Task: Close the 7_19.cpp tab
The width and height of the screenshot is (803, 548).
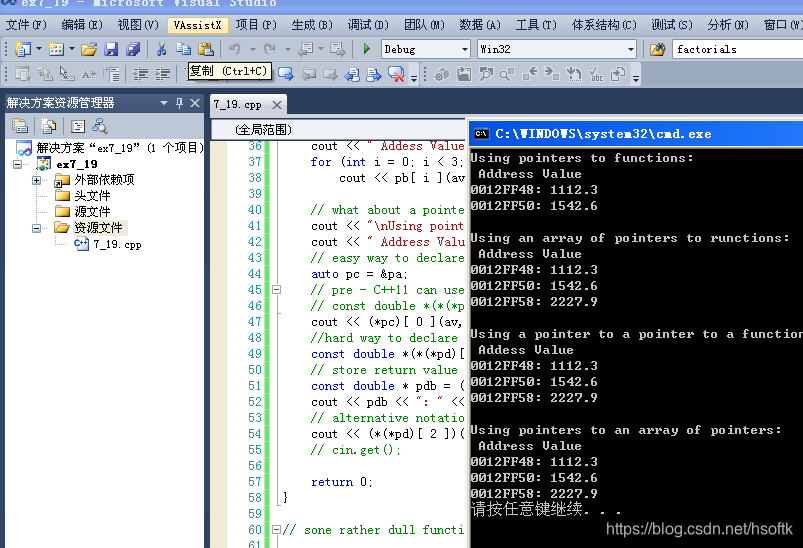Action: click(277, 105)
